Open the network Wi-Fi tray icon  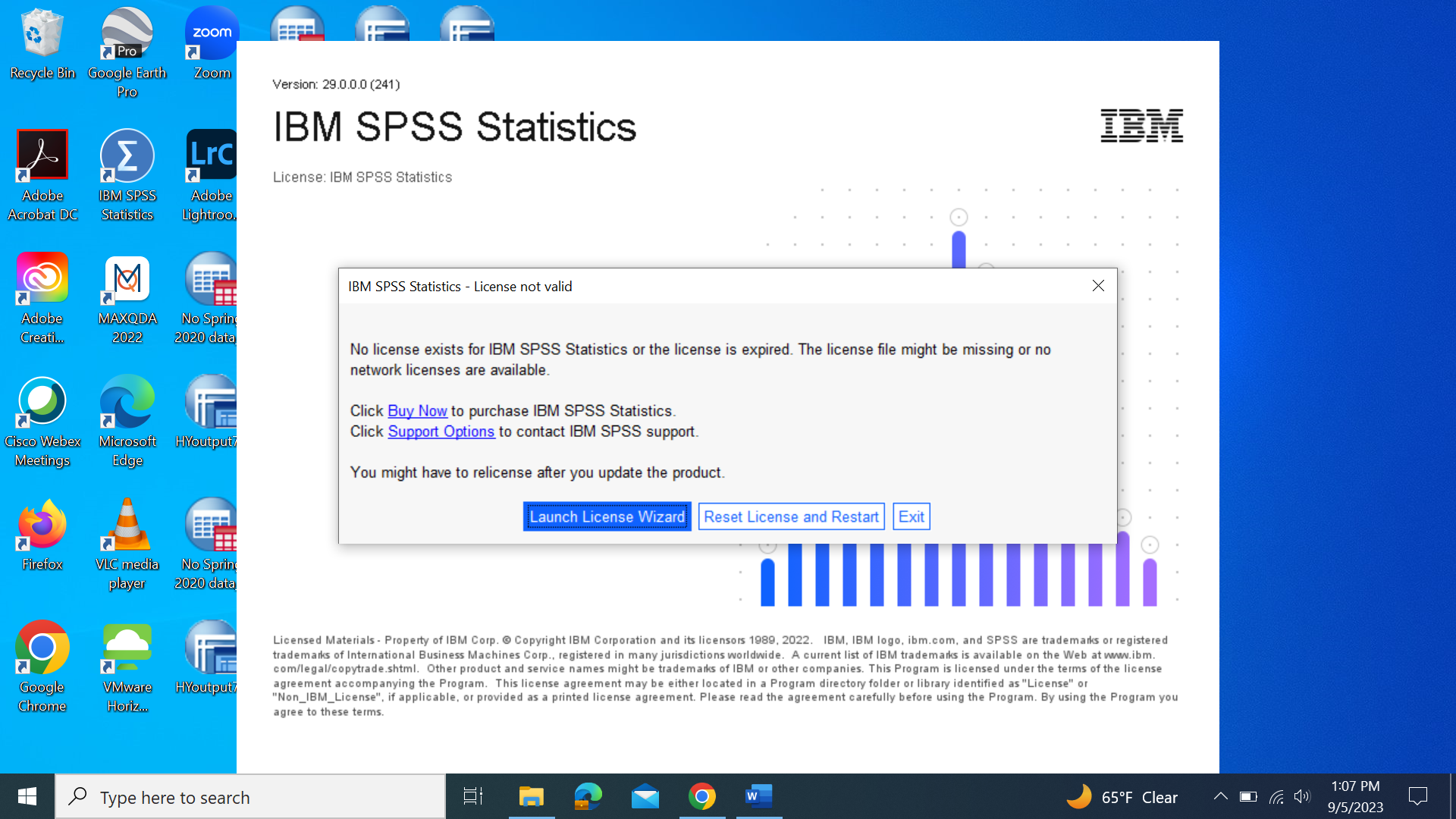coord(1276,796)
